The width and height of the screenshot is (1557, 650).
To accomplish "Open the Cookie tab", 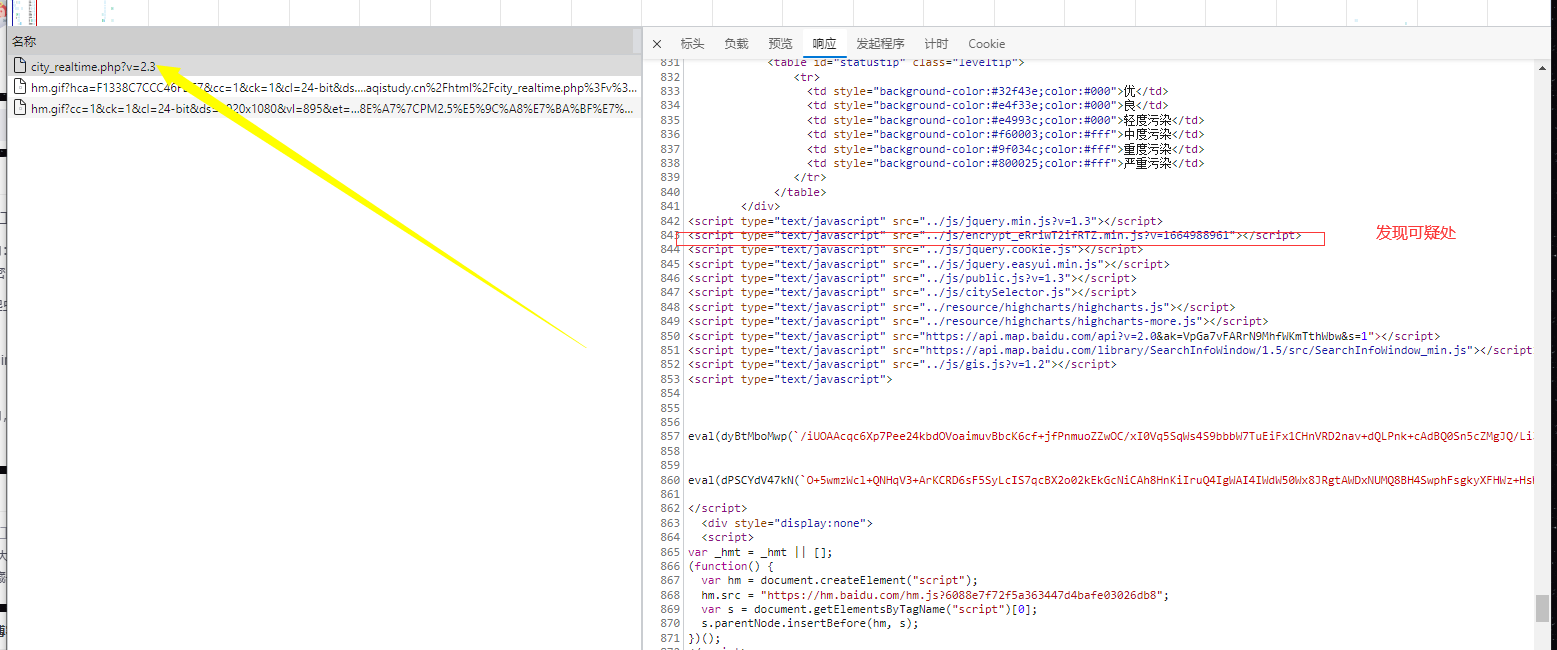I will (986, 44).
